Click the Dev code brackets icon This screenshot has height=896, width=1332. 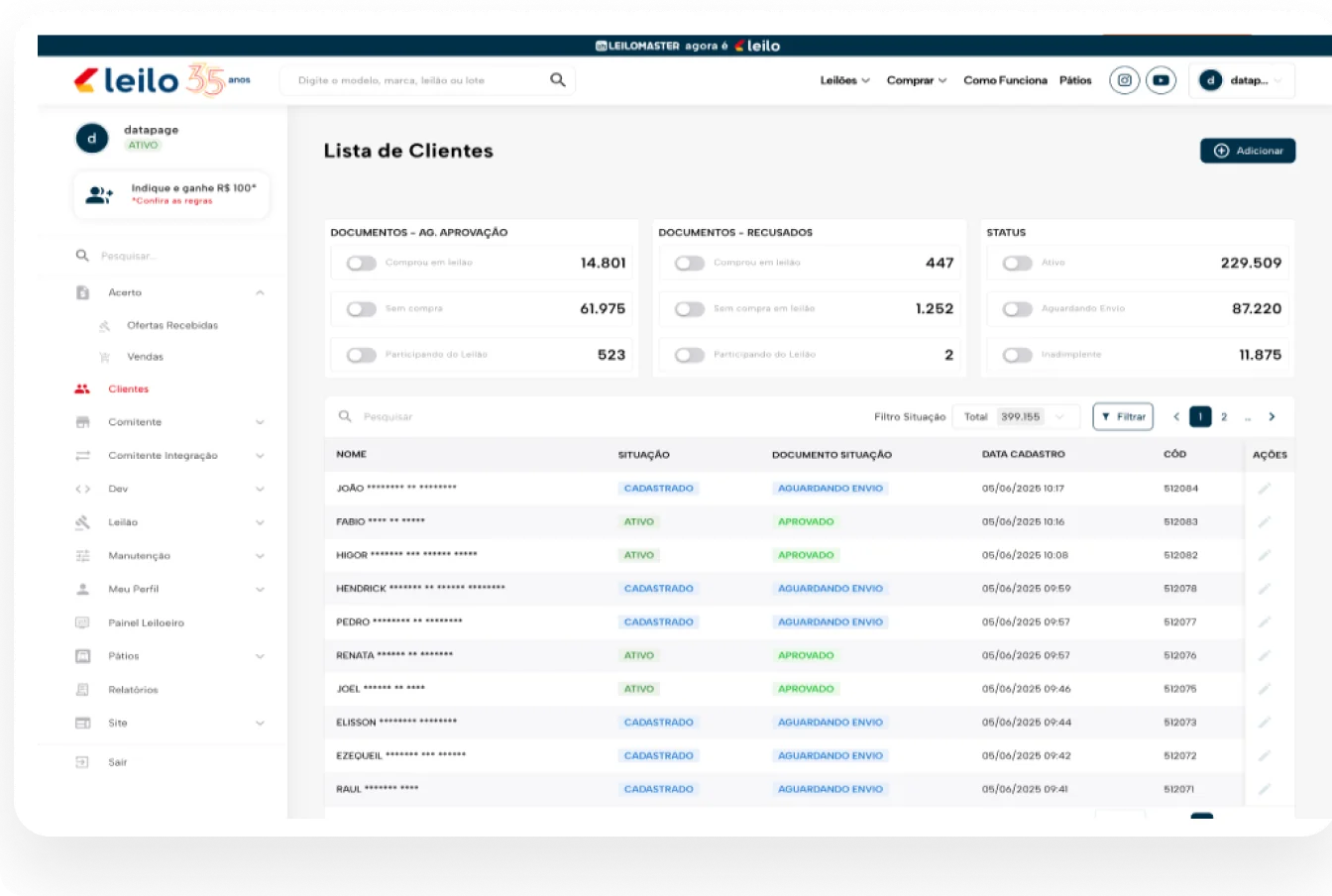(x=83, y=489)
